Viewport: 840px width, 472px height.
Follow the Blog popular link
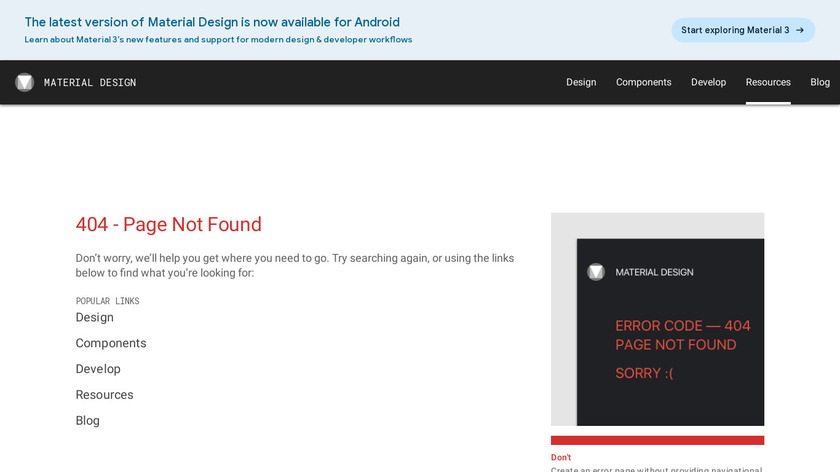[x=87, y=421]
